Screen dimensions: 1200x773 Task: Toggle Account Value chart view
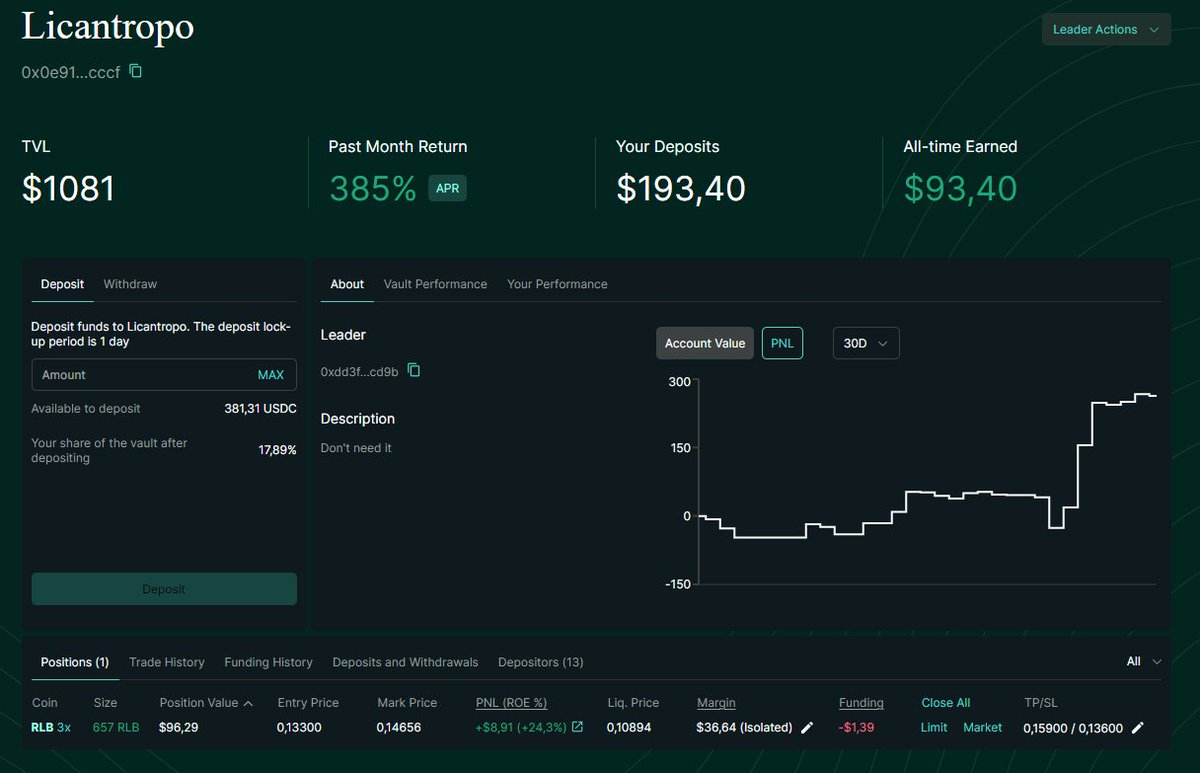tap(705, 343)
